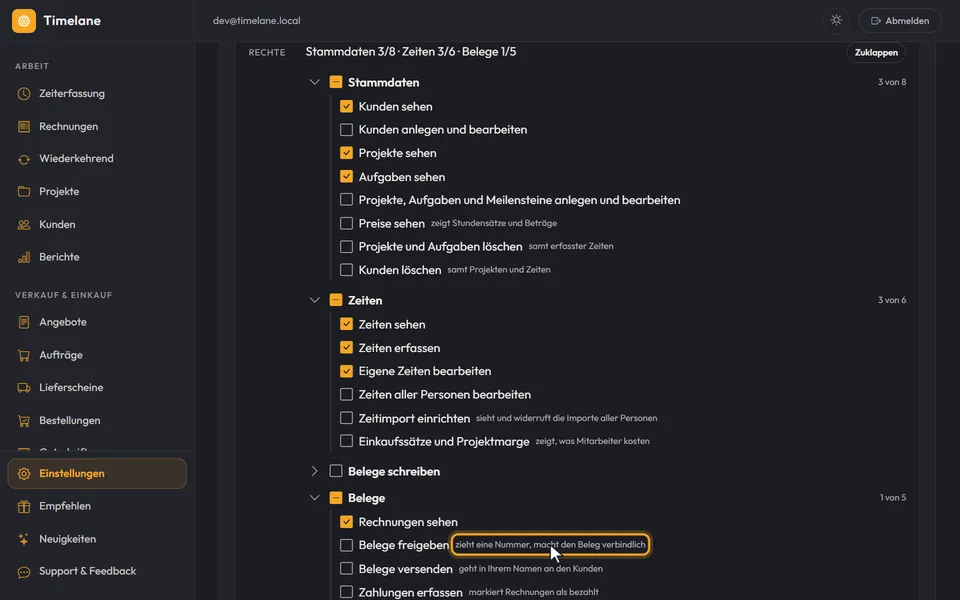Click the Berichte bar chart icon

(x=24, y=257)
